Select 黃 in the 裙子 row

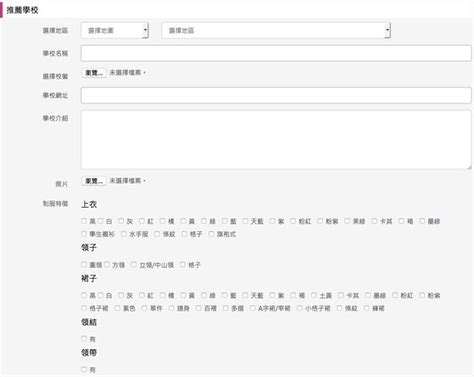click(x=183, y=295)
